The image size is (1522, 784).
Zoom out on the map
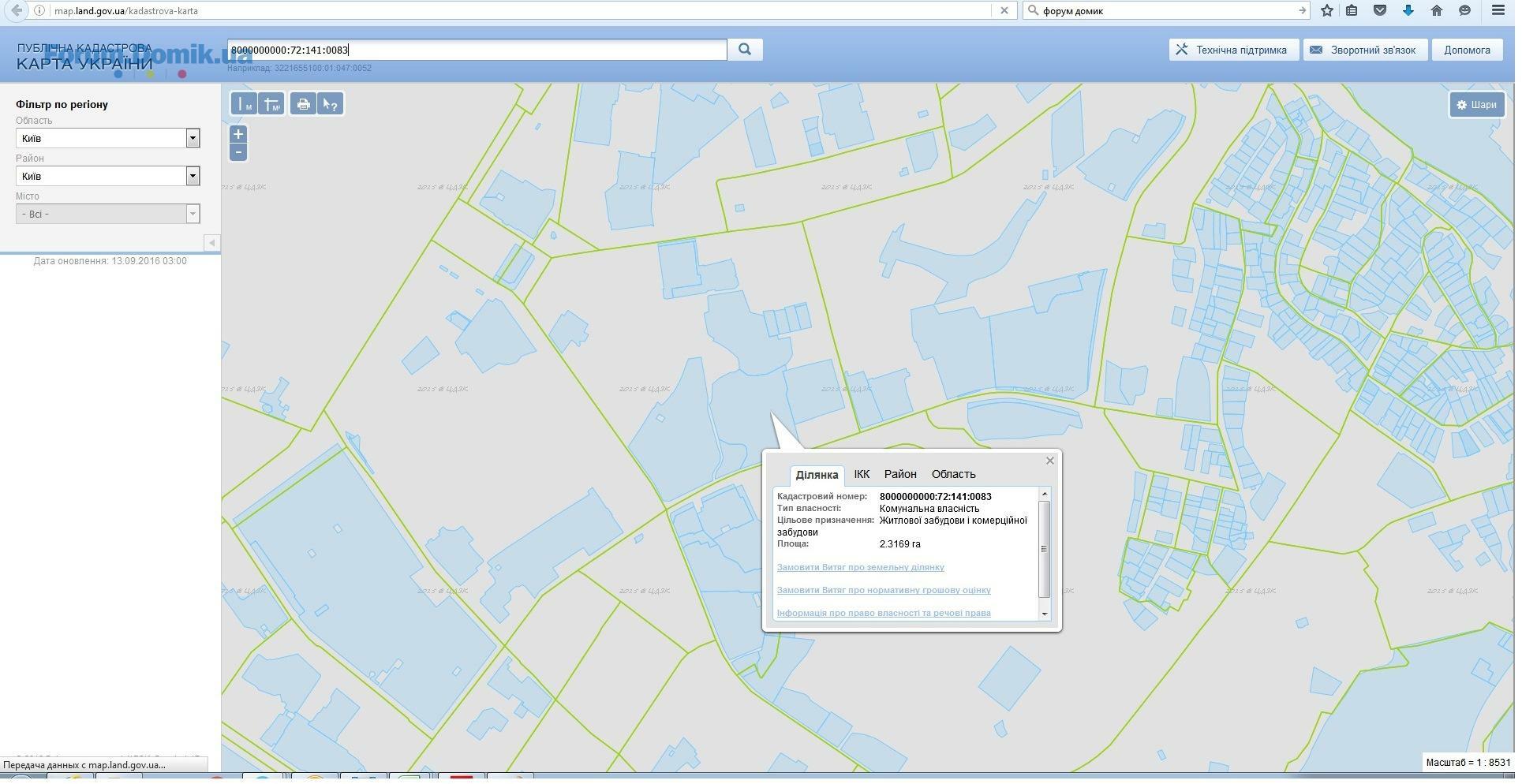point(238,152)
